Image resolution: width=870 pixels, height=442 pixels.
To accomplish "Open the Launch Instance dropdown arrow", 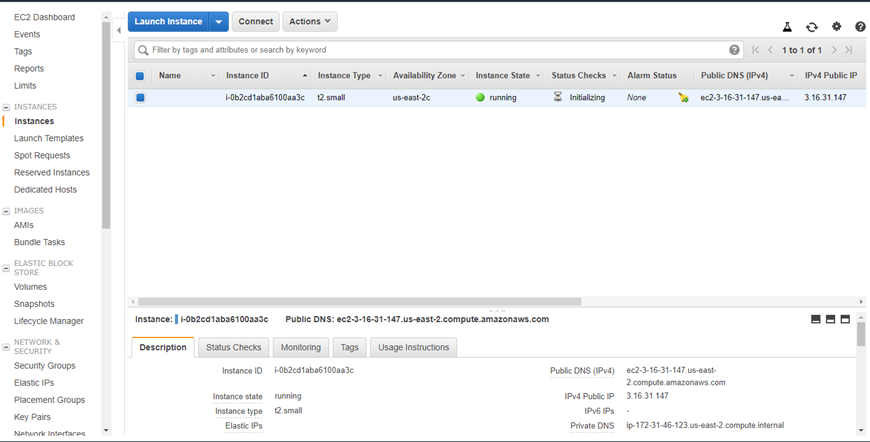I will [219, 22].
